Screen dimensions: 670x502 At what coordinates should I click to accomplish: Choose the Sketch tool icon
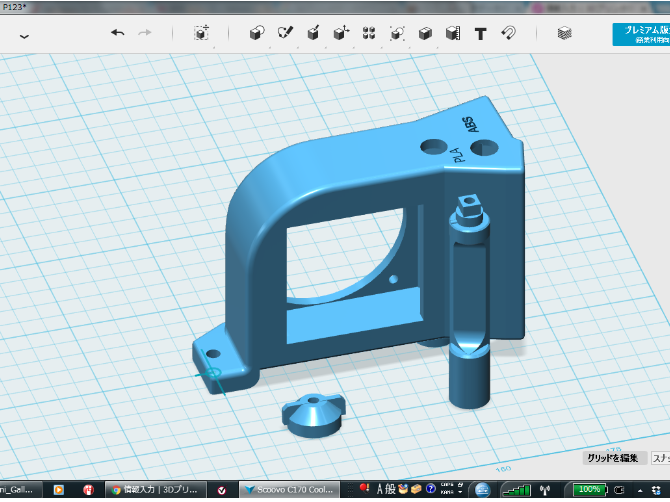[285, 33]
